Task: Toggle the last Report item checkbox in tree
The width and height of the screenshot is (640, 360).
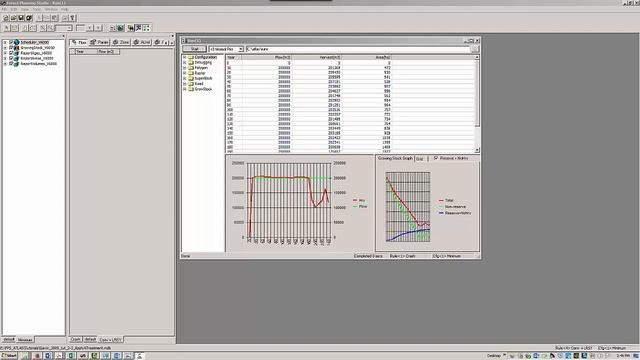Action: point(11,63)
